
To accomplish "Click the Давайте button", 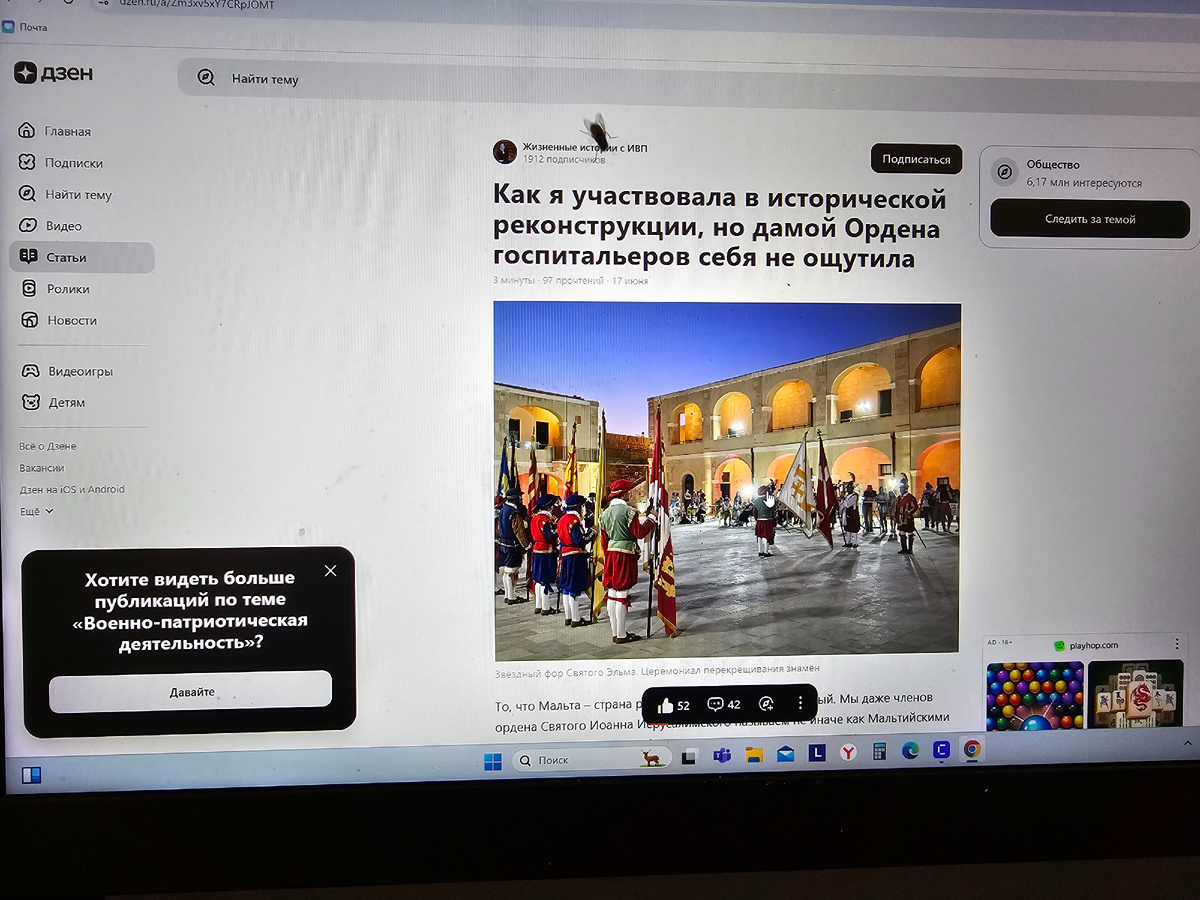I will click(x=191, y=692).
